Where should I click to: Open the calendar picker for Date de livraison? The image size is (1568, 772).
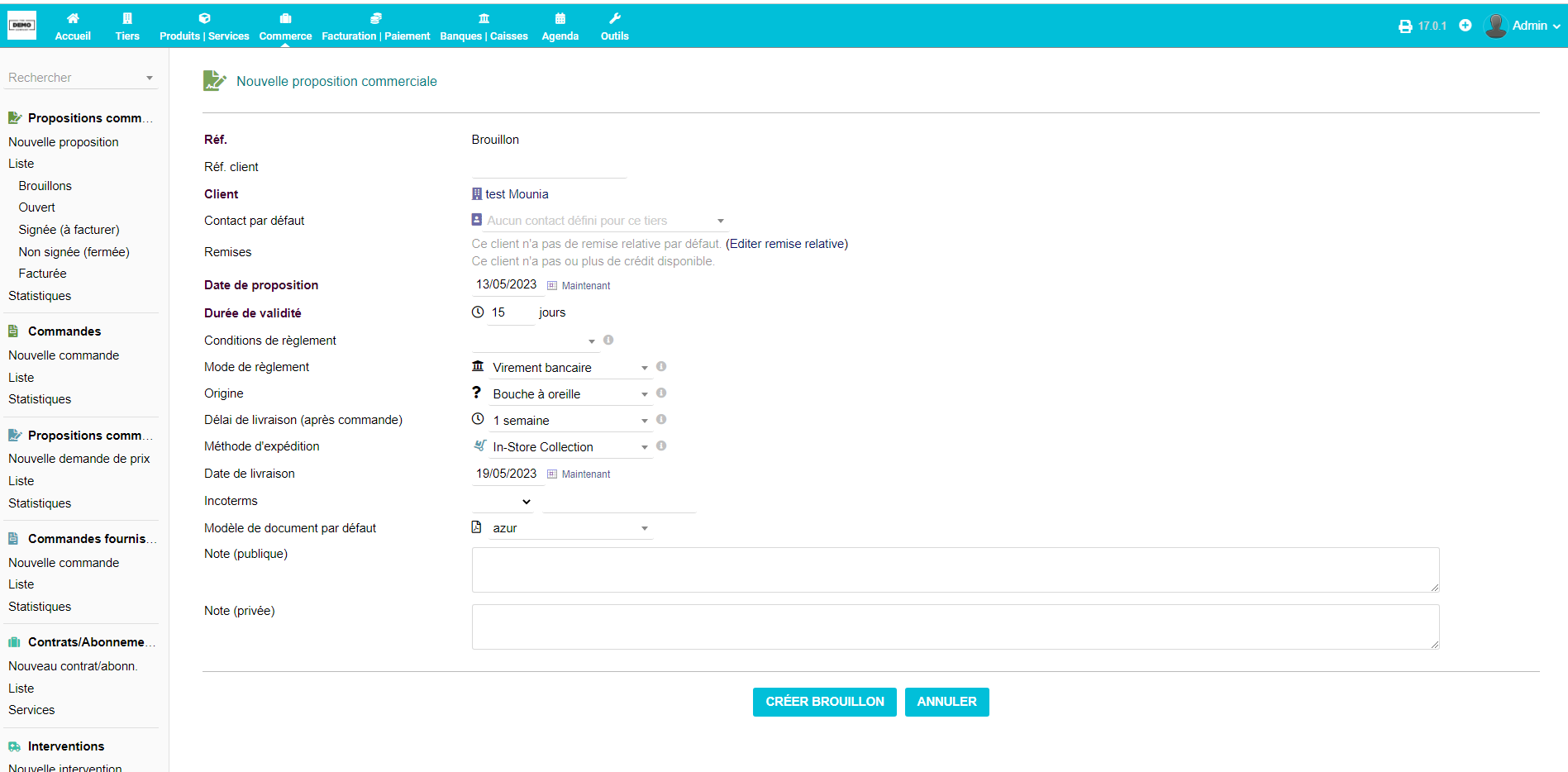(552, 474)
